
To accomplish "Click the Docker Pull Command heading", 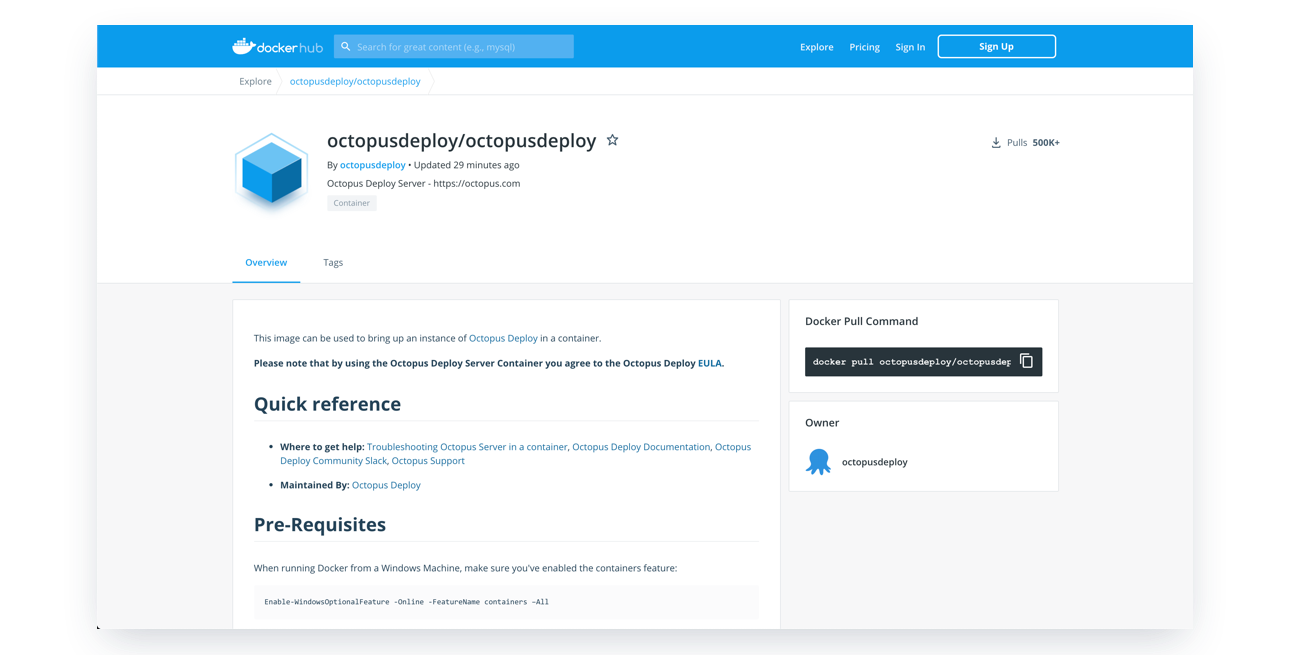I will (861, 321).
